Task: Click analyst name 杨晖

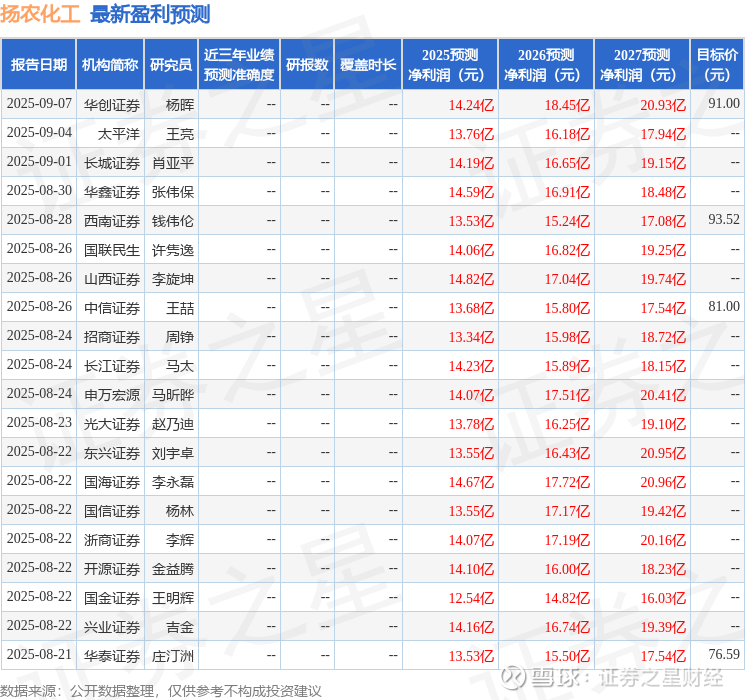Action: point(180,105)
